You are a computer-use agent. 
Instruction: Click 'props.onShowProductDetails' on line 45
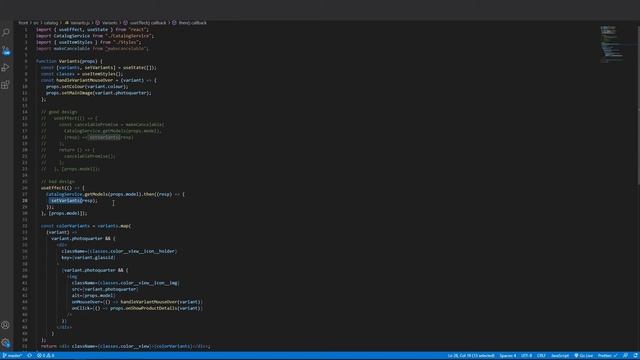143,308
